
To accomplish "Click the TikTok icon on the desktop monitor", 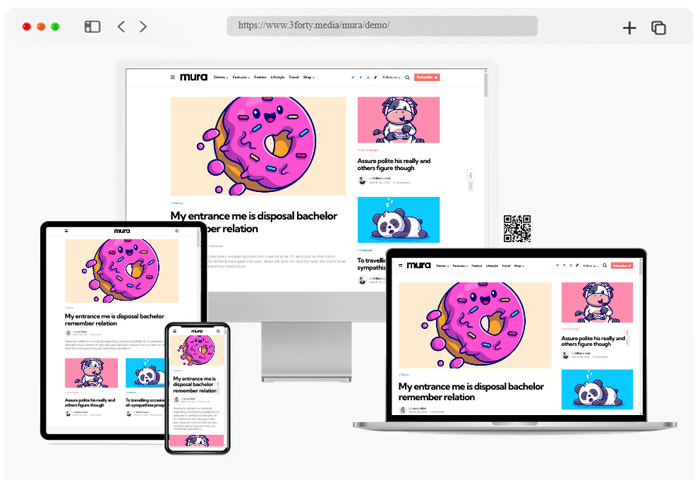I will tap(375, 77).
